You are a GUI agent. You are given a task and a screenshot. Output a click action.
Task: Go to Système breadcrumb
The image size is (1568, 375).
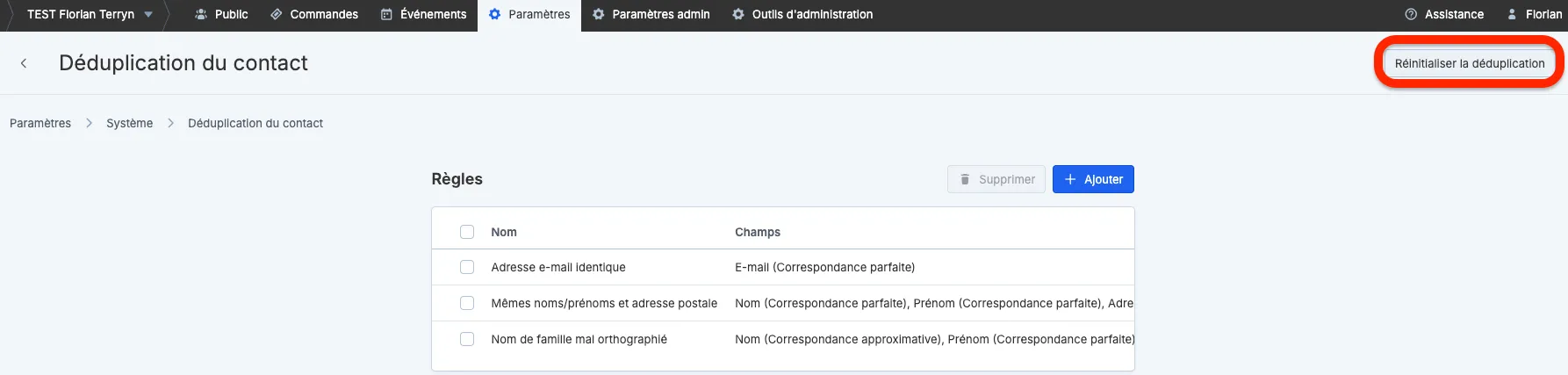129,123
